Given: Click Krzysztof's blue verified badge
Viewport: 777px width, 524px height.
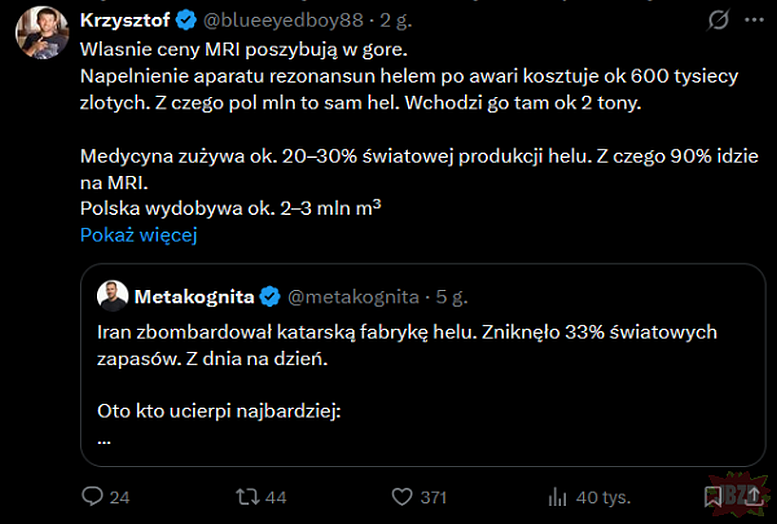Looking at the screenshot, I should [x=186, y=20].
